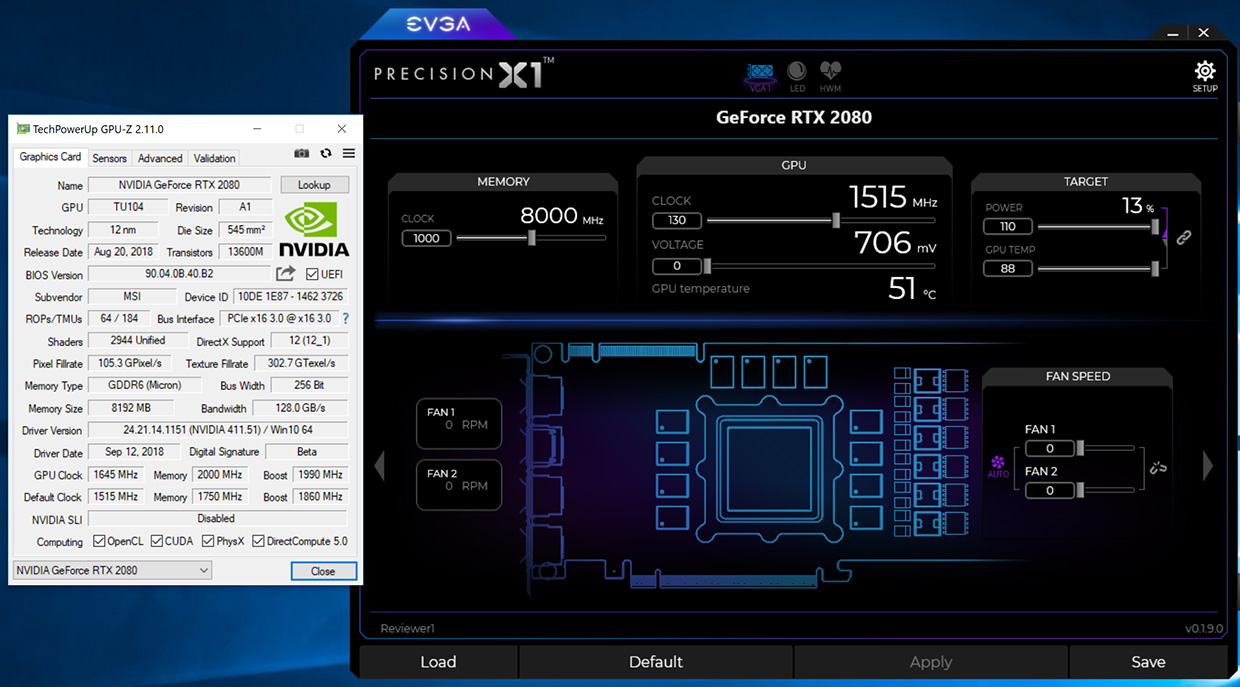The width and height of the screenshot is (1240, 687).
Task: Click the Fan 2 speed input field
Action: pos(1050,491)
